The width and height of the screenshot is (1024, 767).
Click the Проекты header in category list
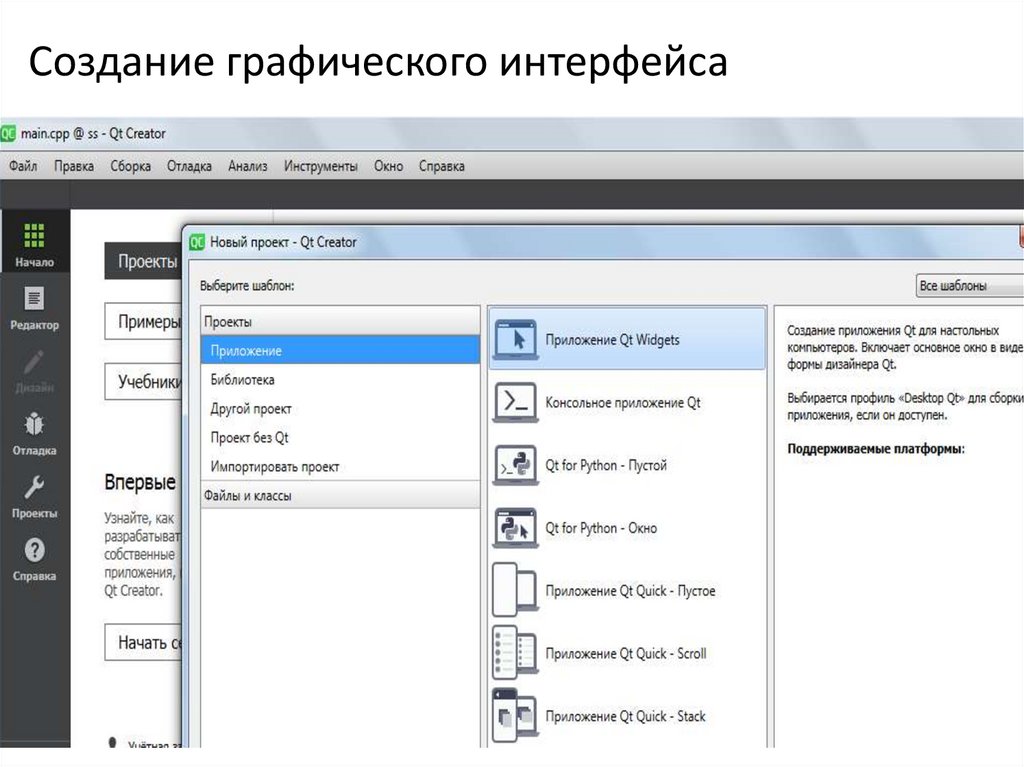pyautogui.click(x=340, y=321)
